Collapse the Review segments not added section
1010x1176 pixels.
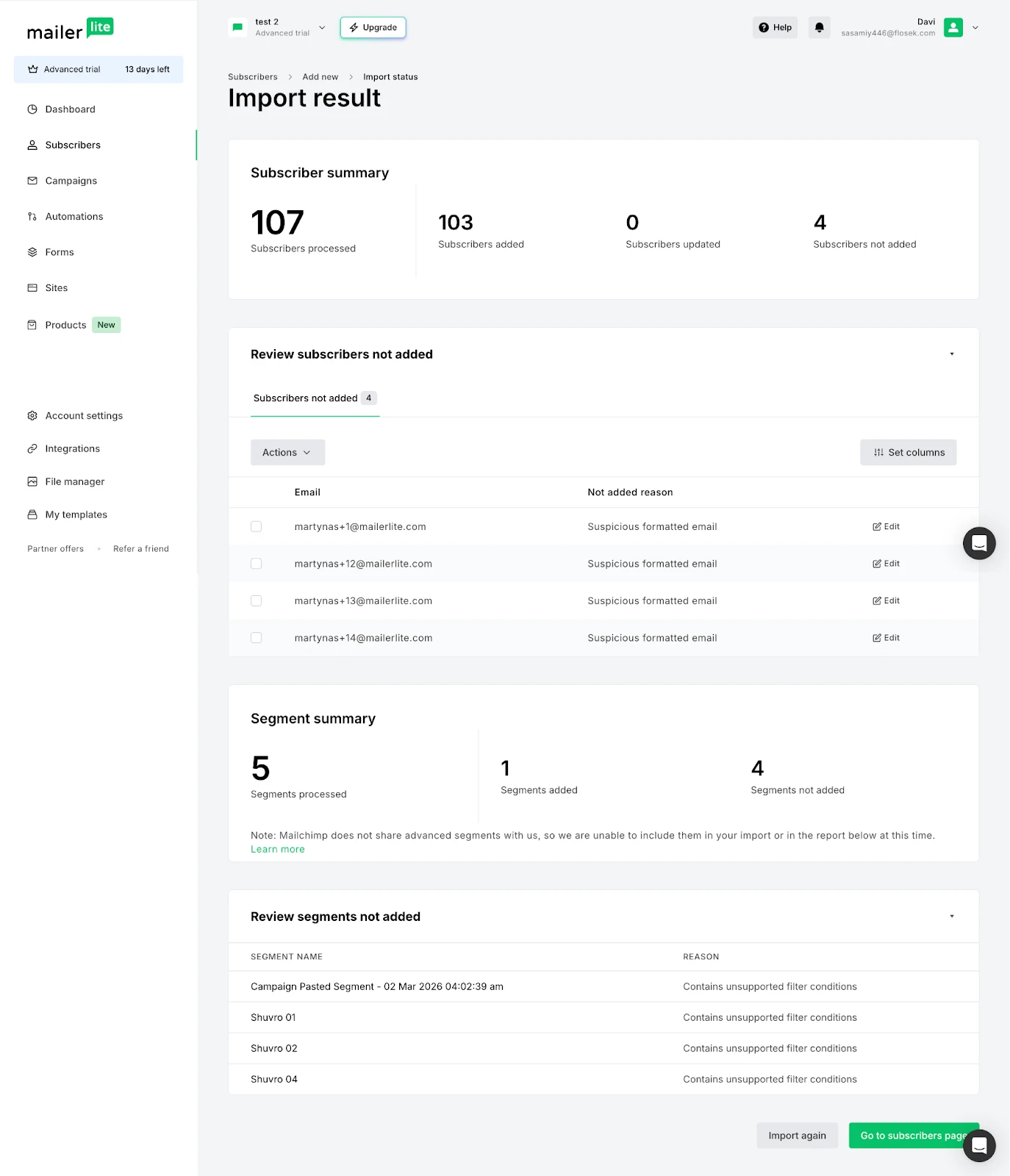951,917
